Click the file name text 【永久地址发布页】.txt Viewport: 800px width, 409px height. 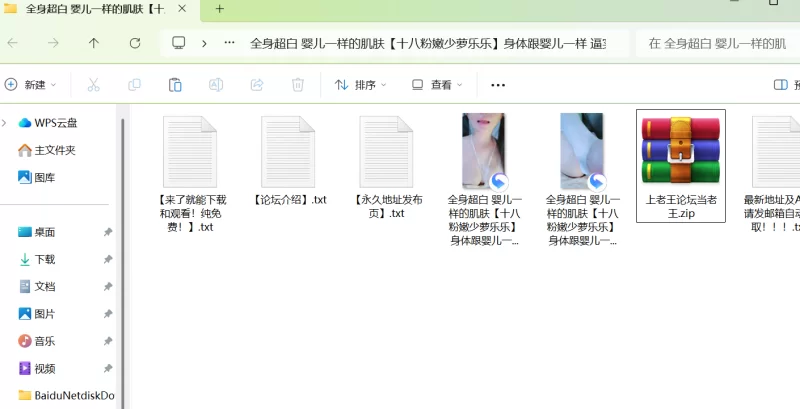387,207
